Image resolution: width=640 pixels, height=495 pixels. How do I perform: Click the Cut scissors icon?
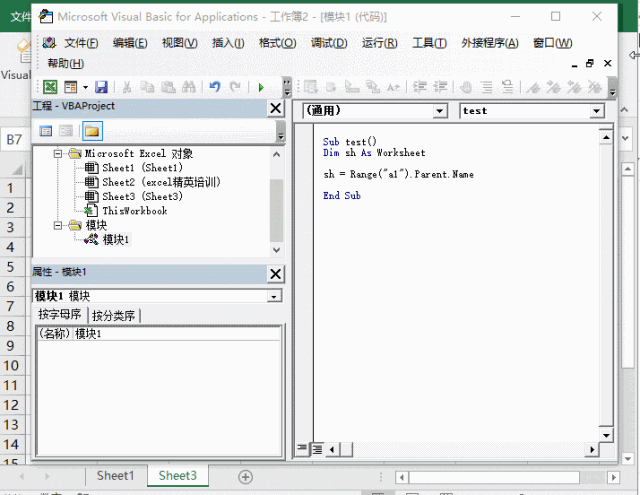point(127,87)
